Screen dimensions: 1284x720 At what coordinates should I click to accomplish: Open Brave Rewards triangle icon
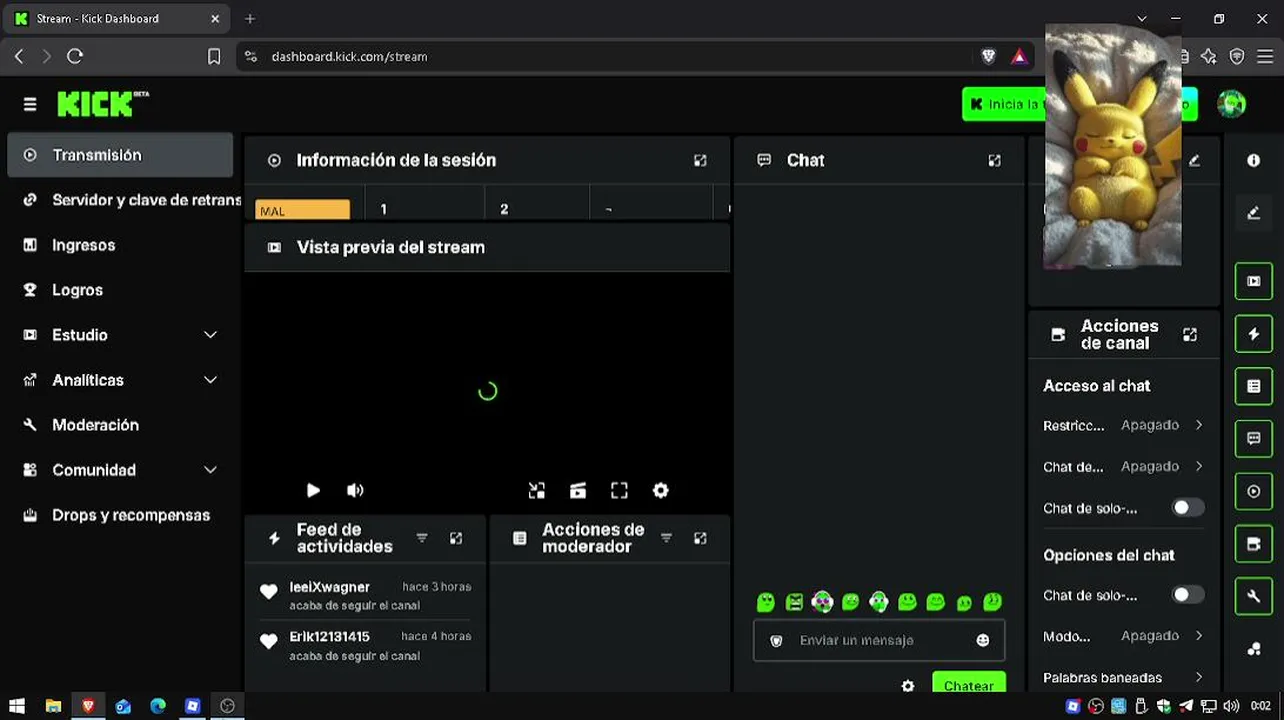pyautogui.click(x=1019, y=57)
